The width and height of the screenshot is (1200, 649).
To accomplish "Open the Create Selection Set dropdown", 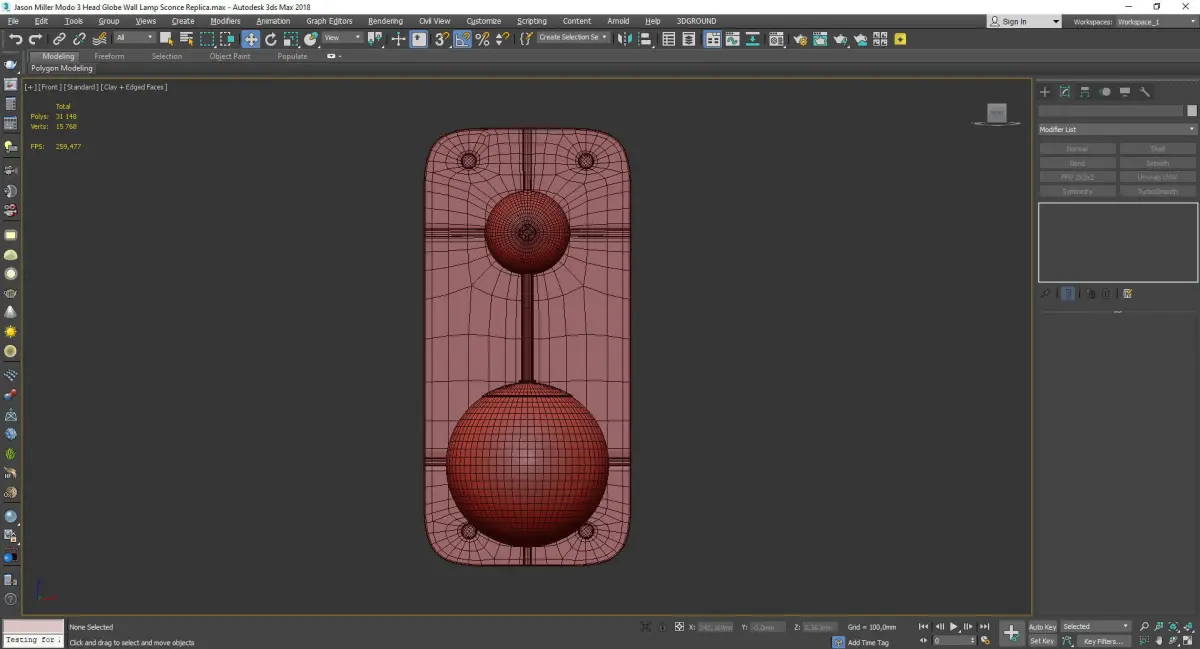I will 573,37.
